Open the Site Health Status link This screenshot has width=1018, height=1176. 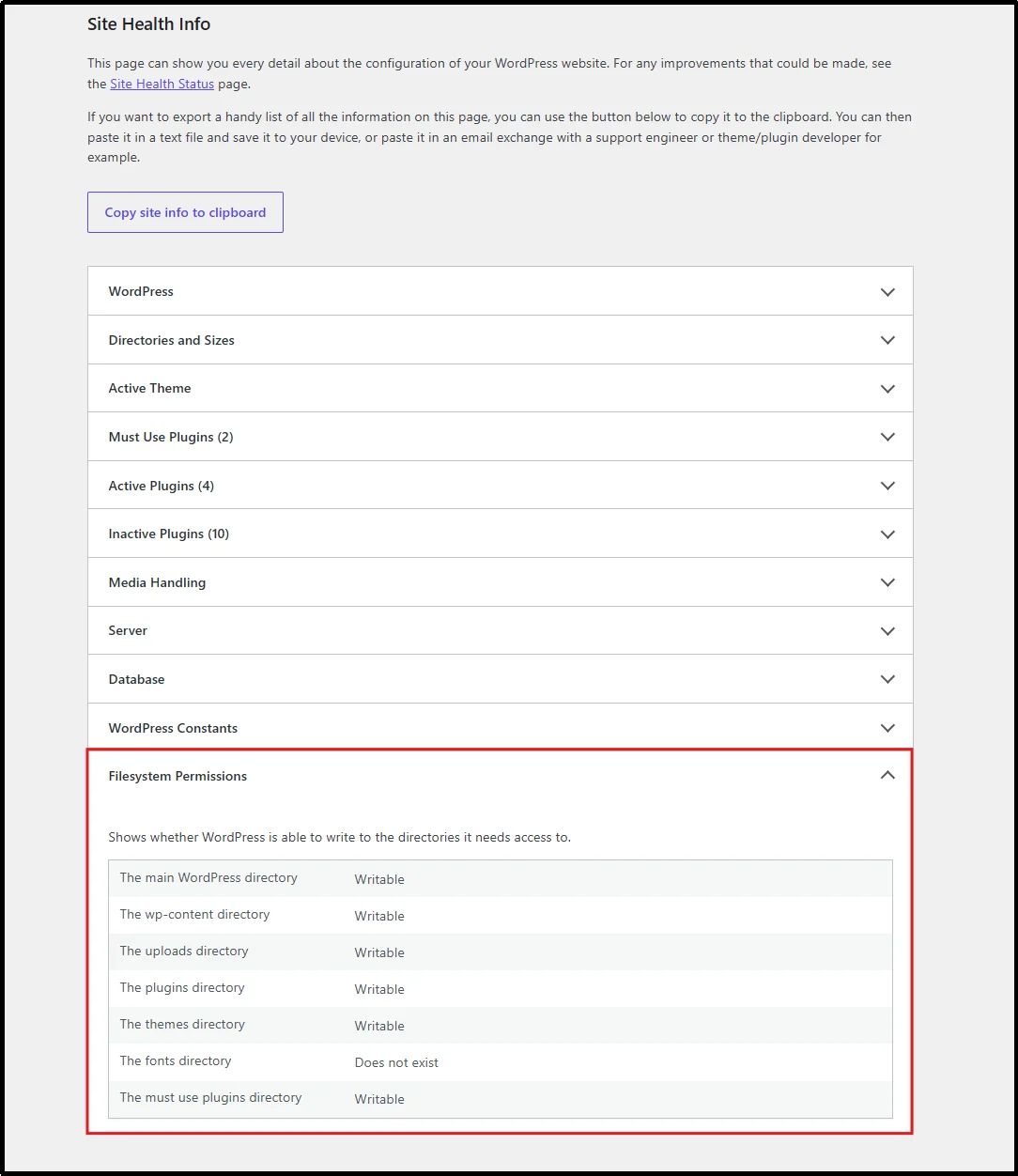162,84
